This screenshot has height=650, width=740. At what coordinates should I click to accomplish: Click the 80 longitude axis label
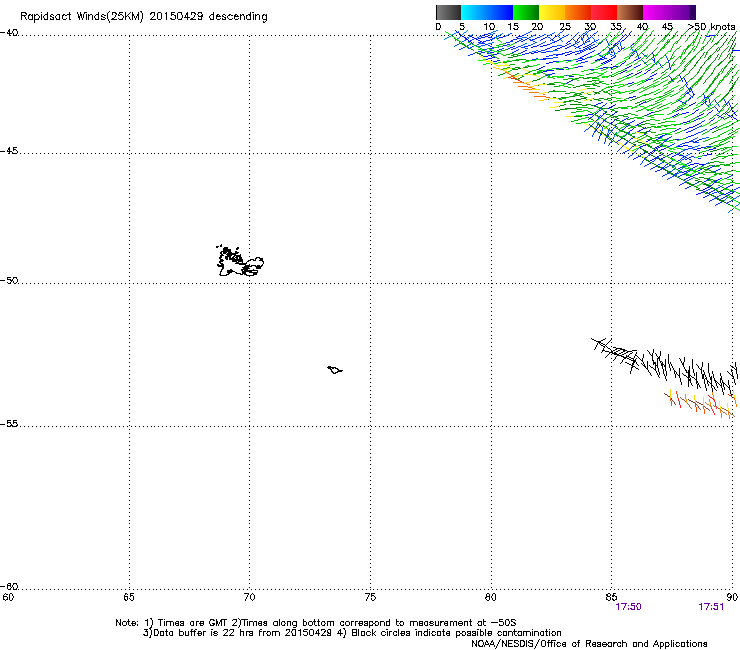click(490, 598)
